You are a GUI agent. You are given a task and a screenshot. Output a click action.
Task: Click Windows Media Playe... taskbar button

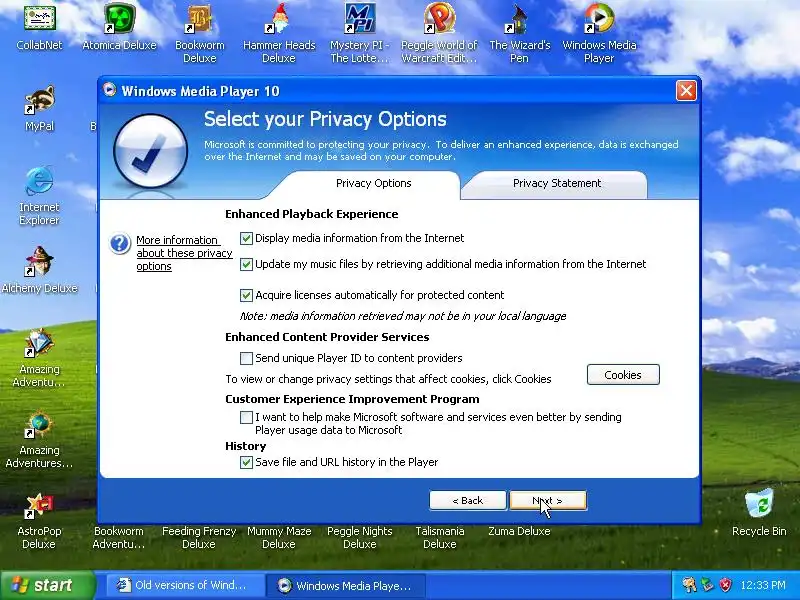point(346,585)
